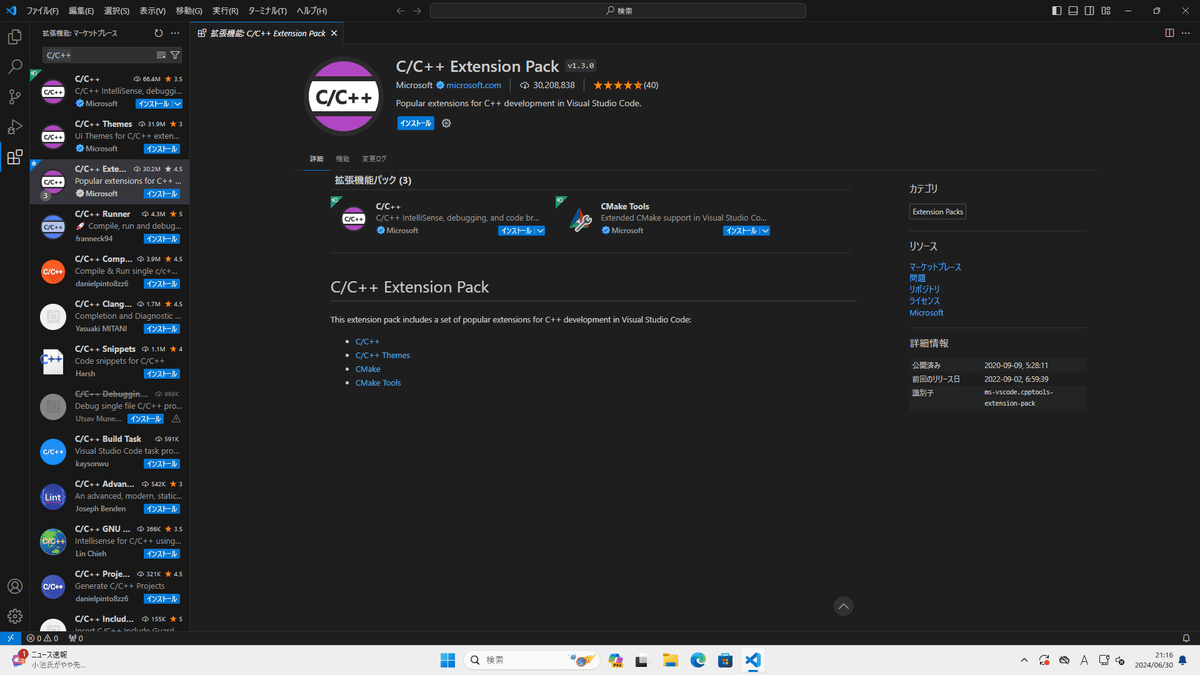Open Visual Studio Code from the taskbar
1200x675 pixels.
[752, 660]
